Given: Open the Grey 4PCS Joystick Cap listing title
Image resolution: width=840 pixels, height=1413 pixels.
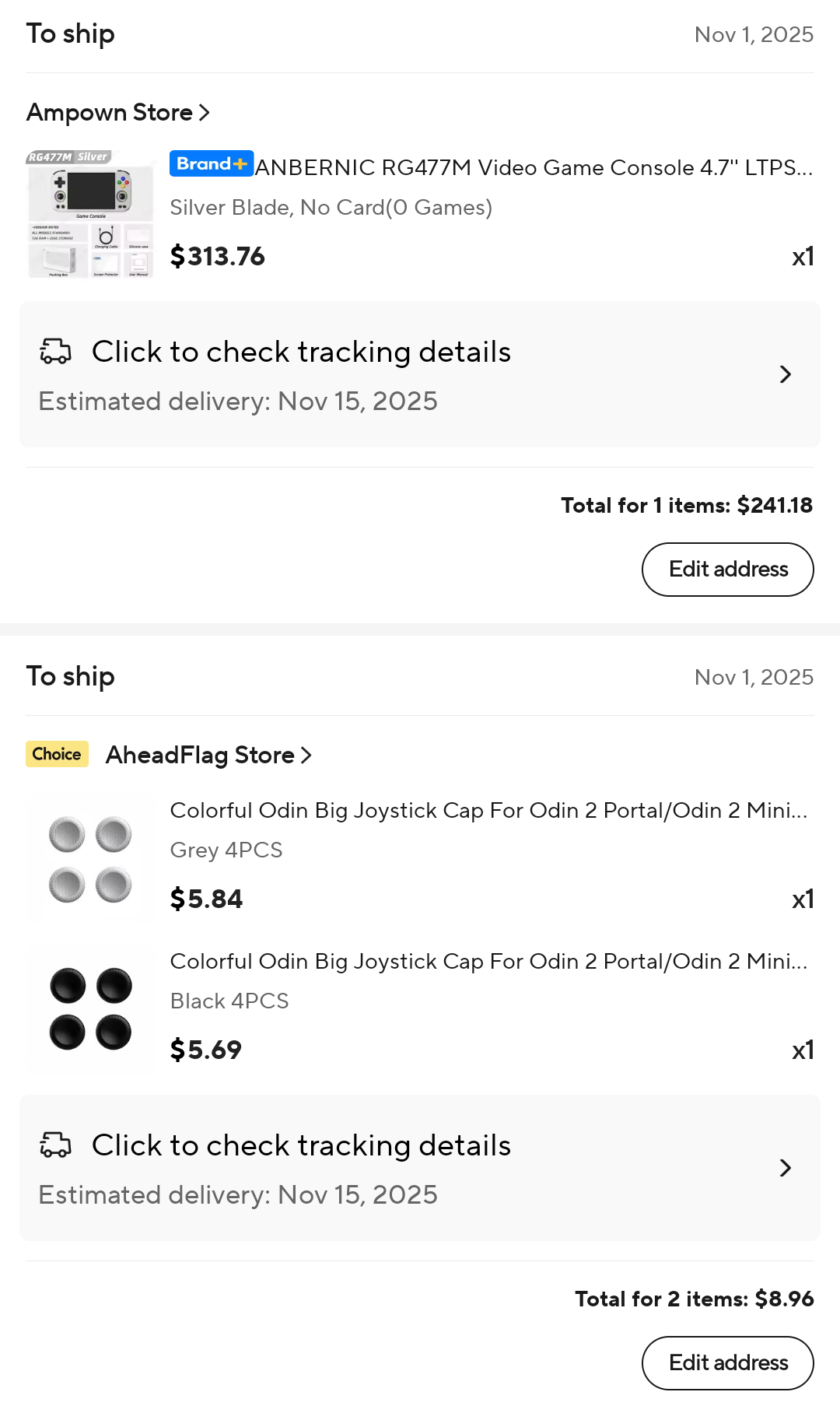Looking at the screenshot, I should pyautogui.click(x=488, y=811).
